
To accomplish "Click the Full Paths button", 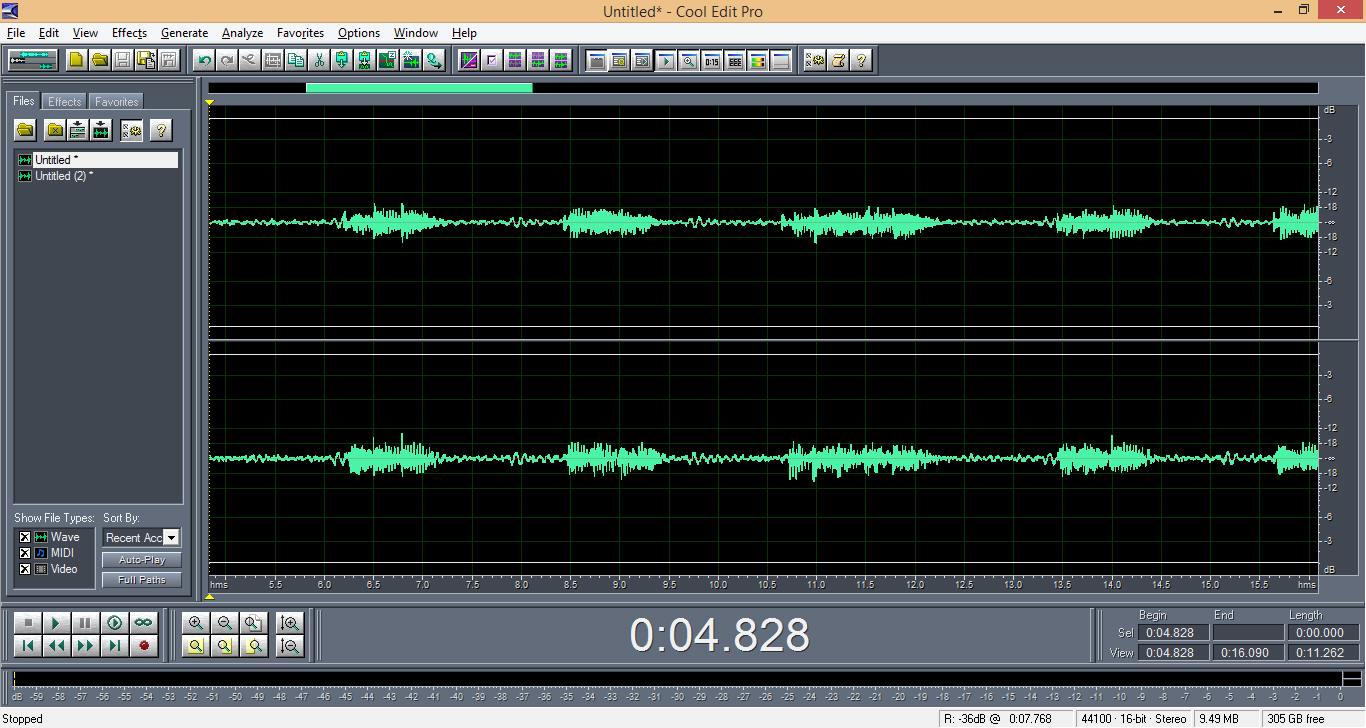I will pos(141,580).
